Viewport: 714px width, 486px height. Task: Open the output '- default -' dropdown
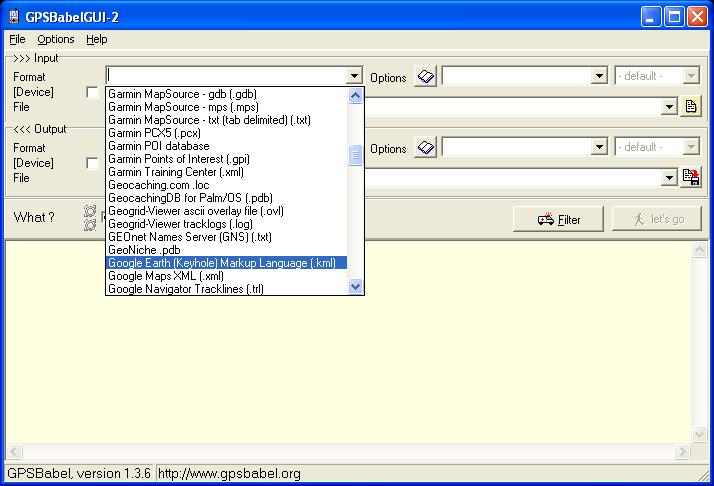[x=691, y=147]
